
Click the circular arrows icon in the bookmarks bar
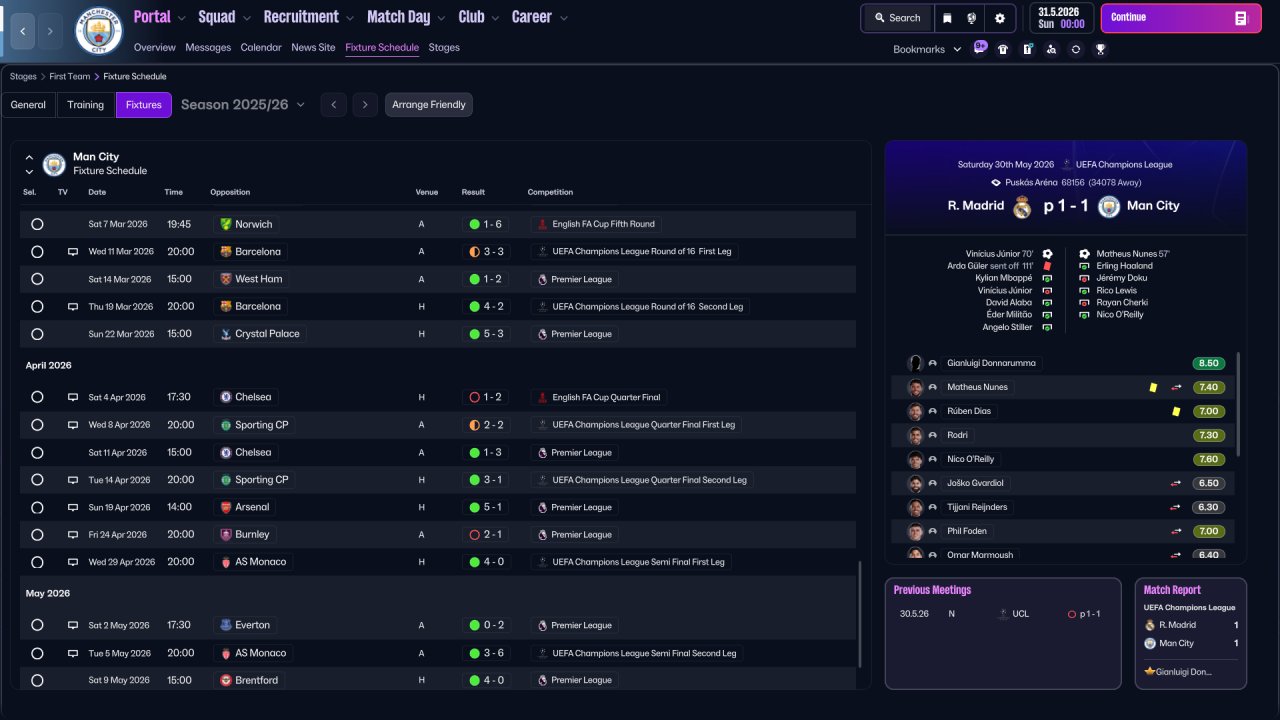[x=1076, y=49]
